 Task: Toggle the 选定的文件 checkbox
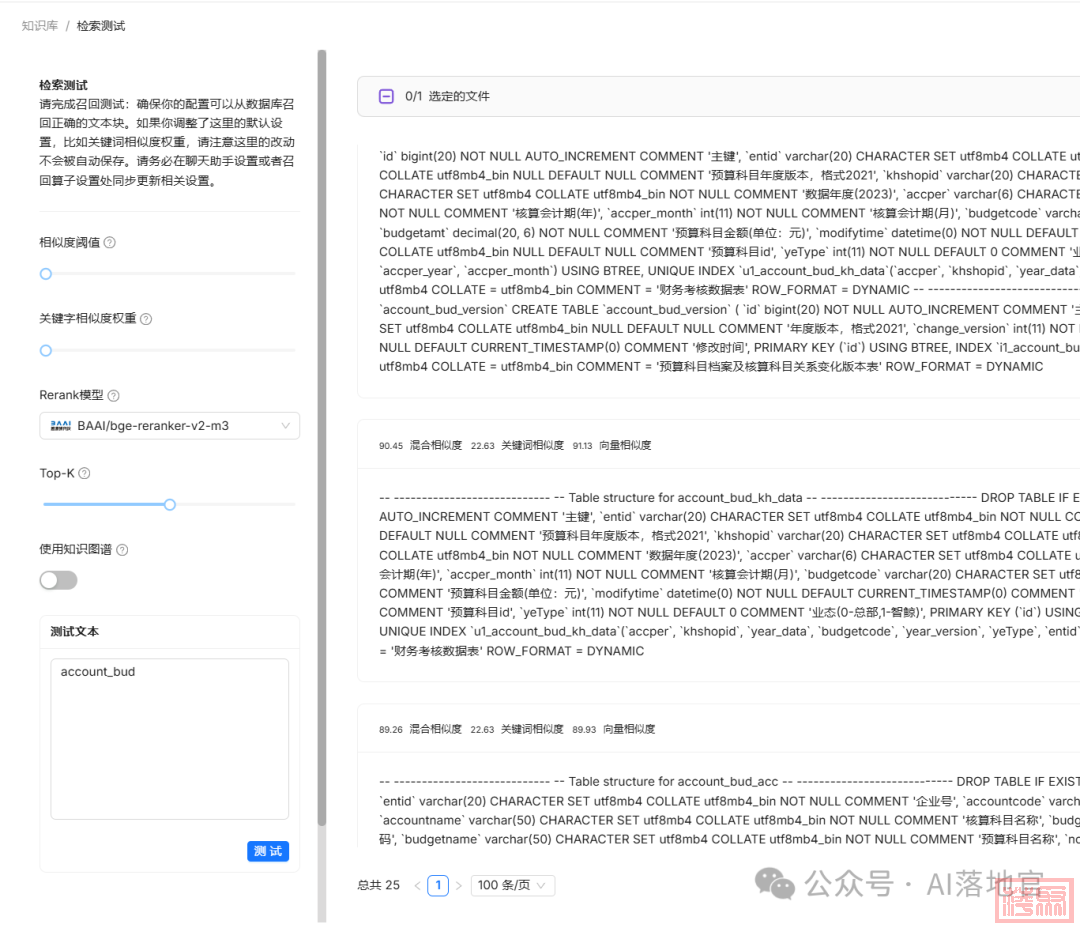coord(386,97)
